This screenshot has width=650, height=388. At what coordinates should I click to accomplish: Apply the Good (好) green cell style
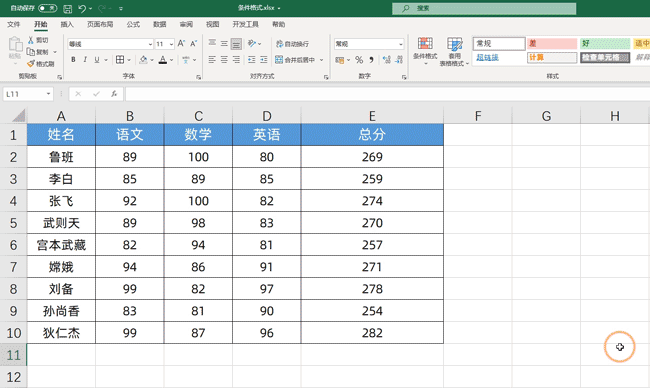tap(604, 44)
